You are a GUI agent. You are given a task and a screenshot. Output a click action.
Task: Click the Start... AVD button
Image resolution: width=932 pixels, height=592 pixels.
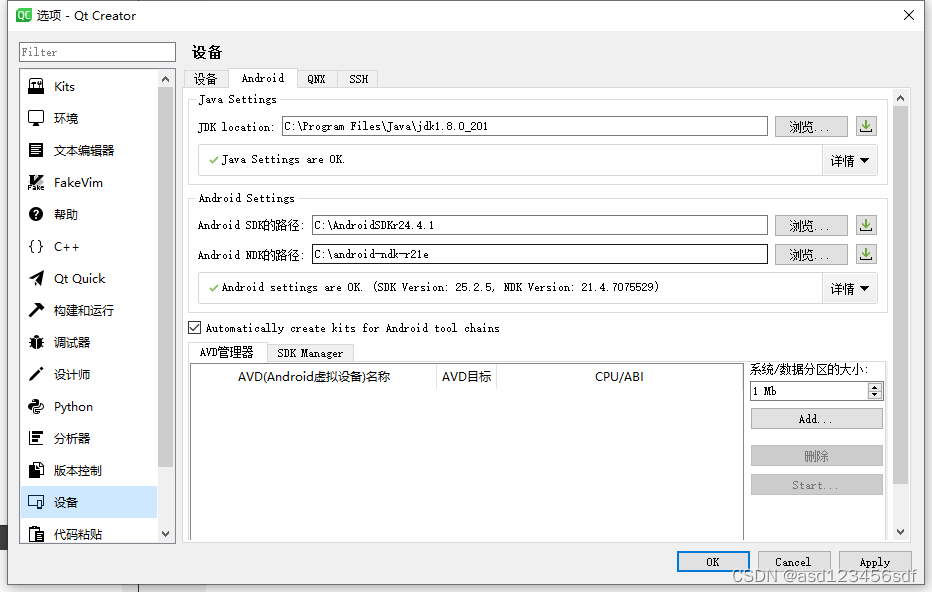(x=817, y=485)
